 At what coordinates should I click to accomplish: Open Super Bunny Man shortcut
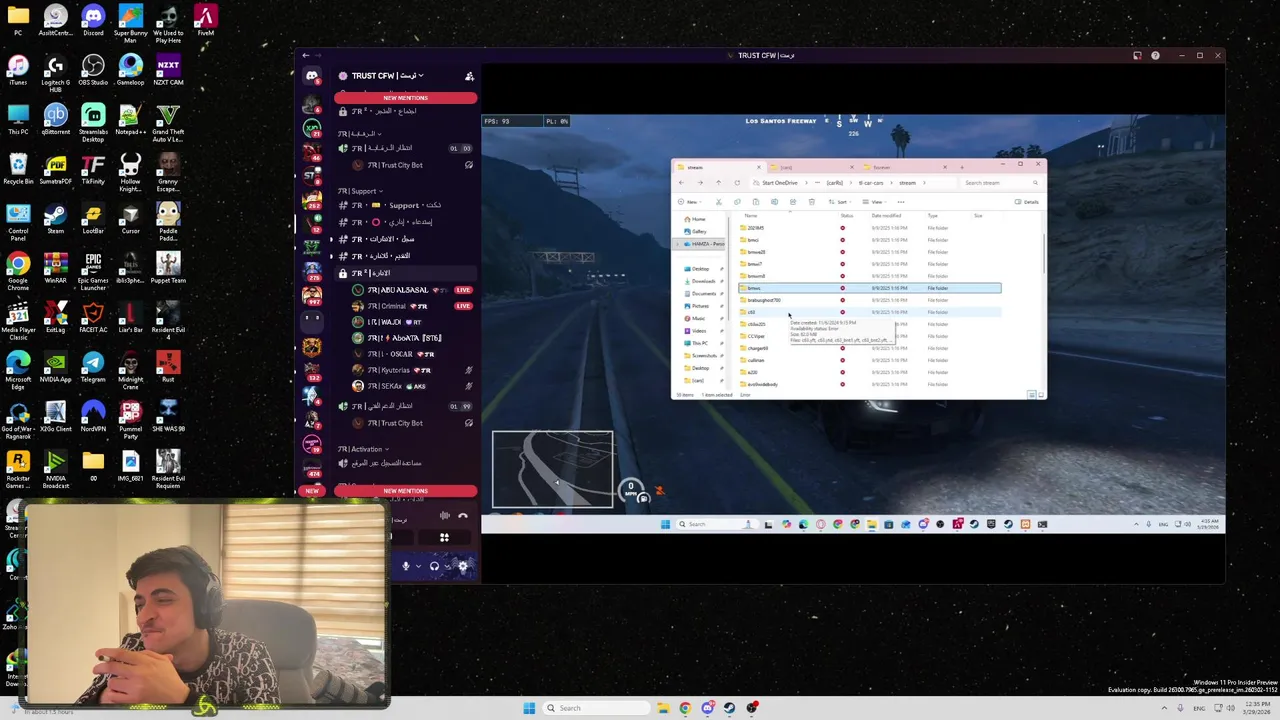(x=130, y=25)
